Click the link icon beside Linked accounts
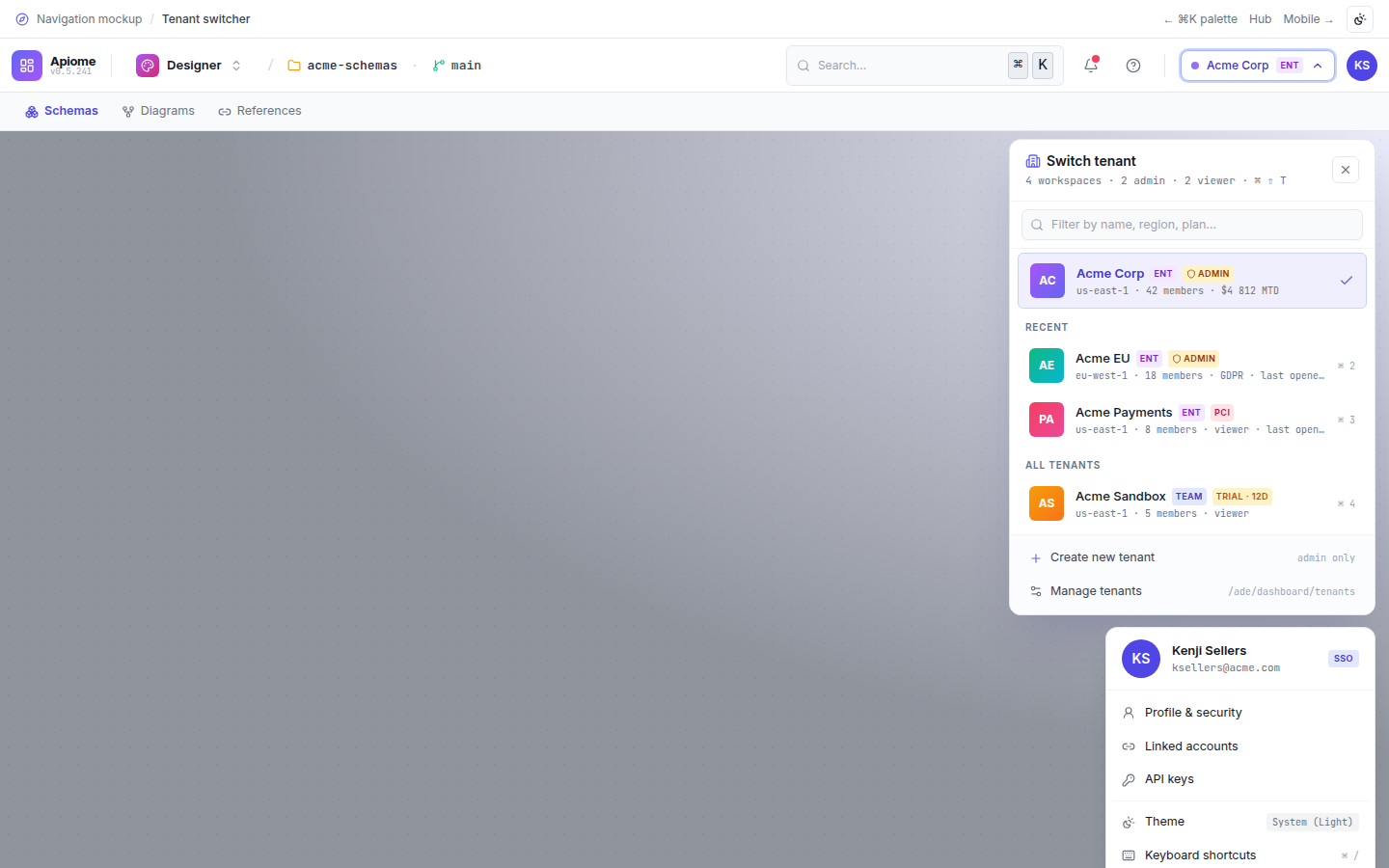 pyautogui.click(x=1129, y=746)
